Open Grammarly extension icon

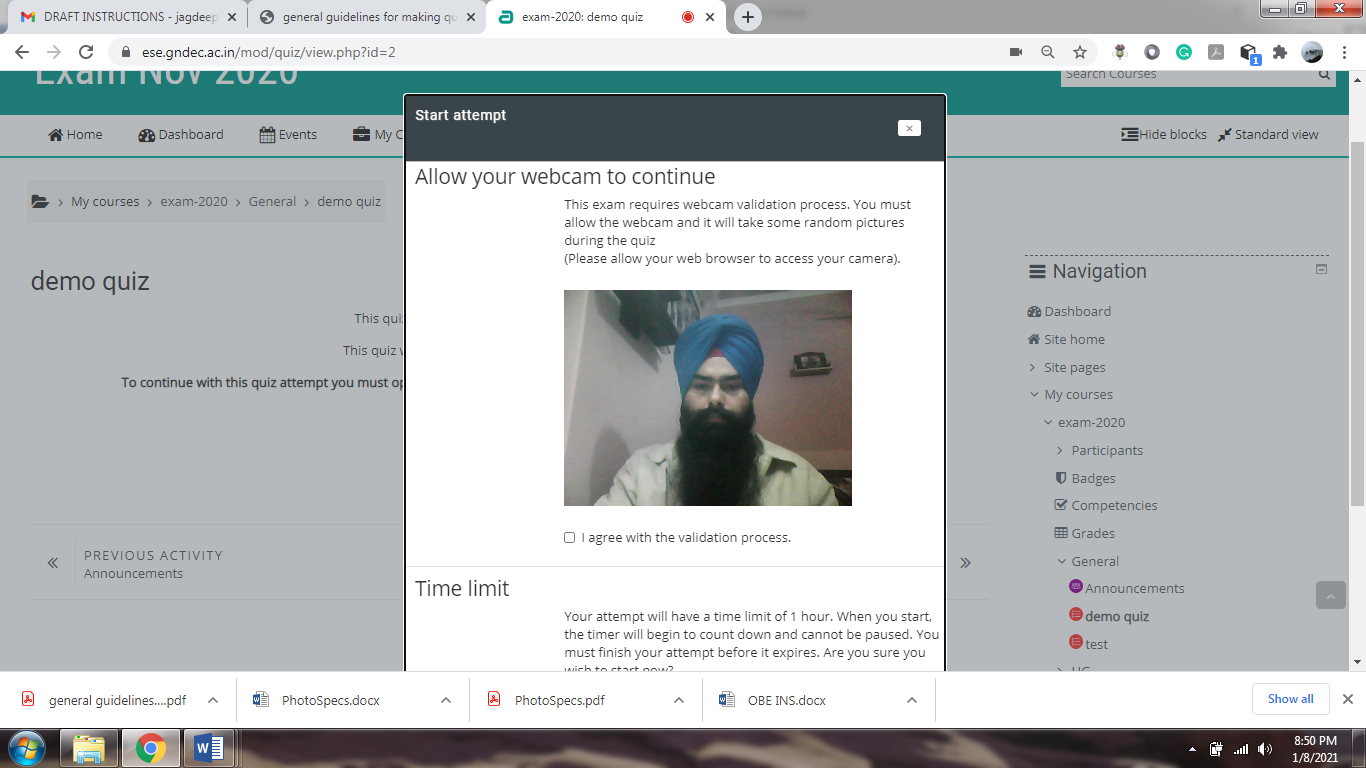pos(1184,52)
